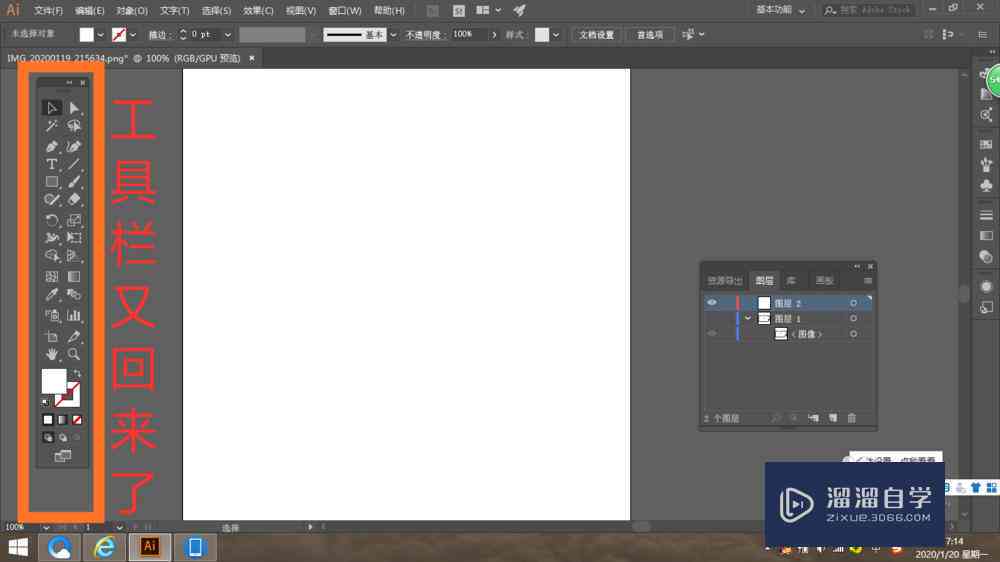Viewport: 1000px width, 562px height.
Task: Select the Lasso tool
Action: [x=74, y=126]
